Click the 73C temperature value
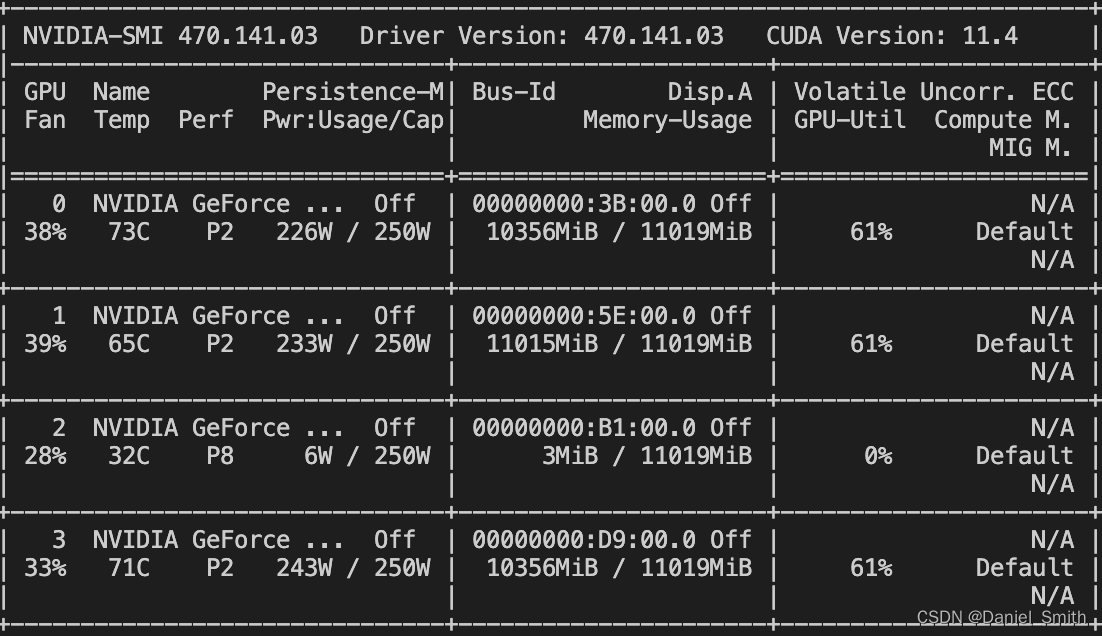 click(x=129, y=232)
